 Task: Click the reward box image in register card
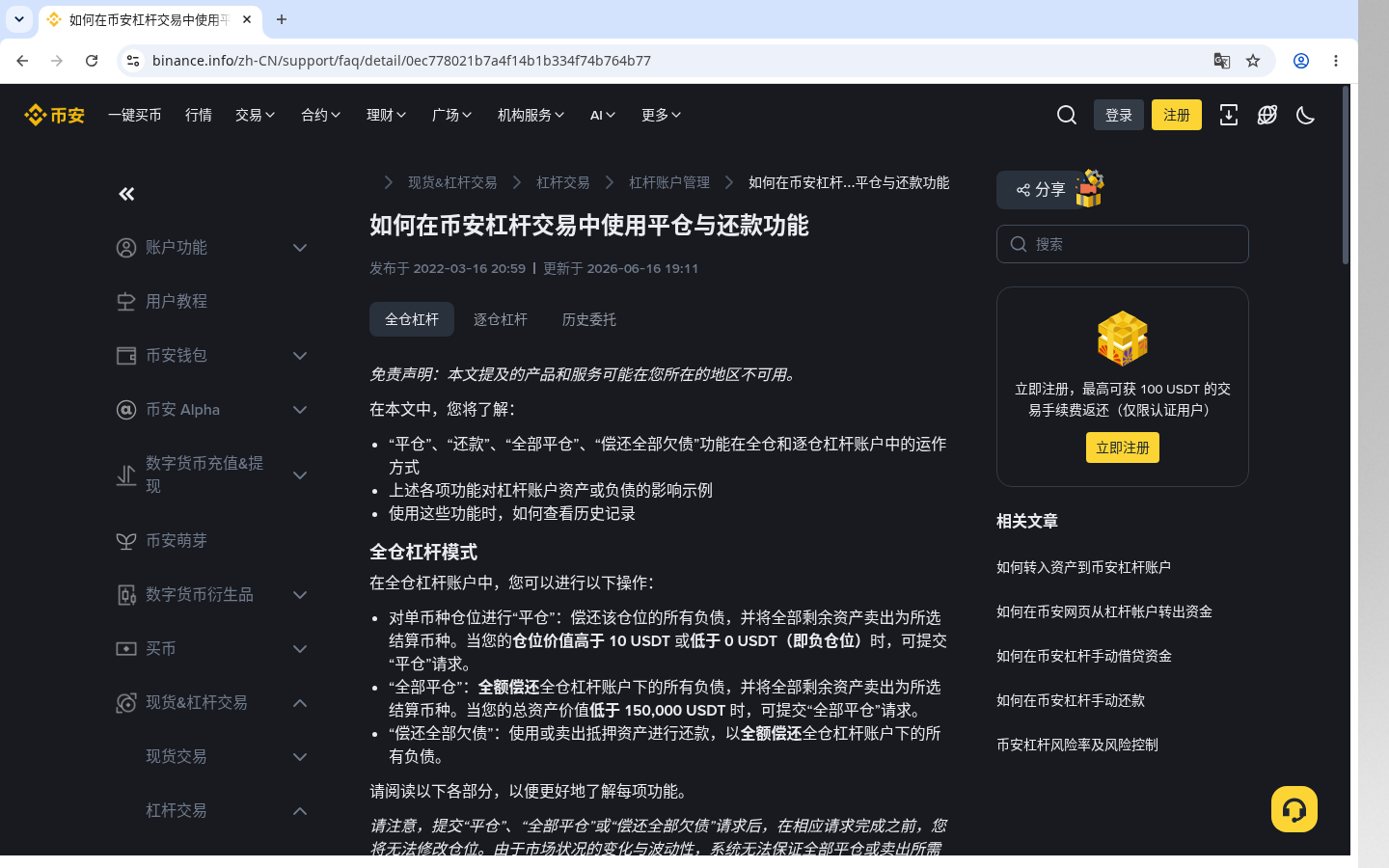(1123, 339)
